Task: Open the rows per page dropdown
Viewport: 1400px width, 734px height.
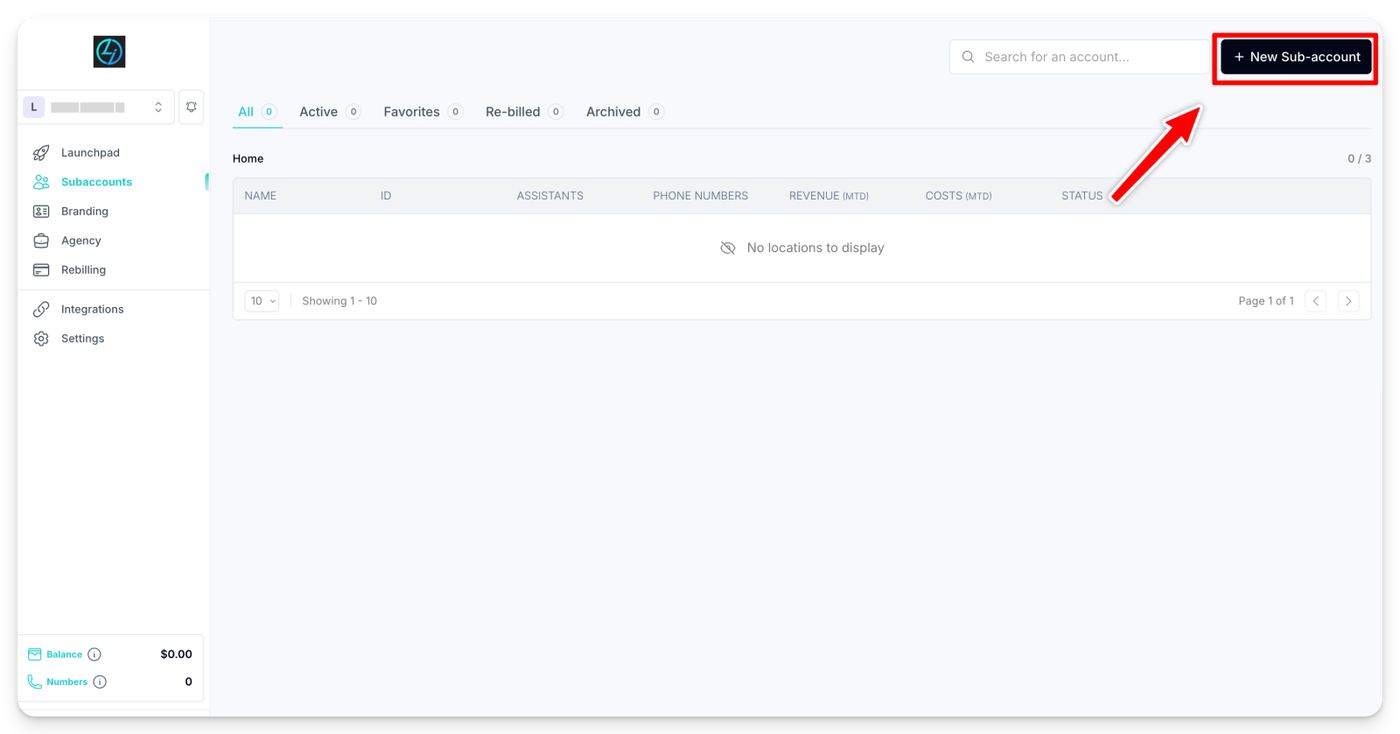Action: (x=262, y=301)
